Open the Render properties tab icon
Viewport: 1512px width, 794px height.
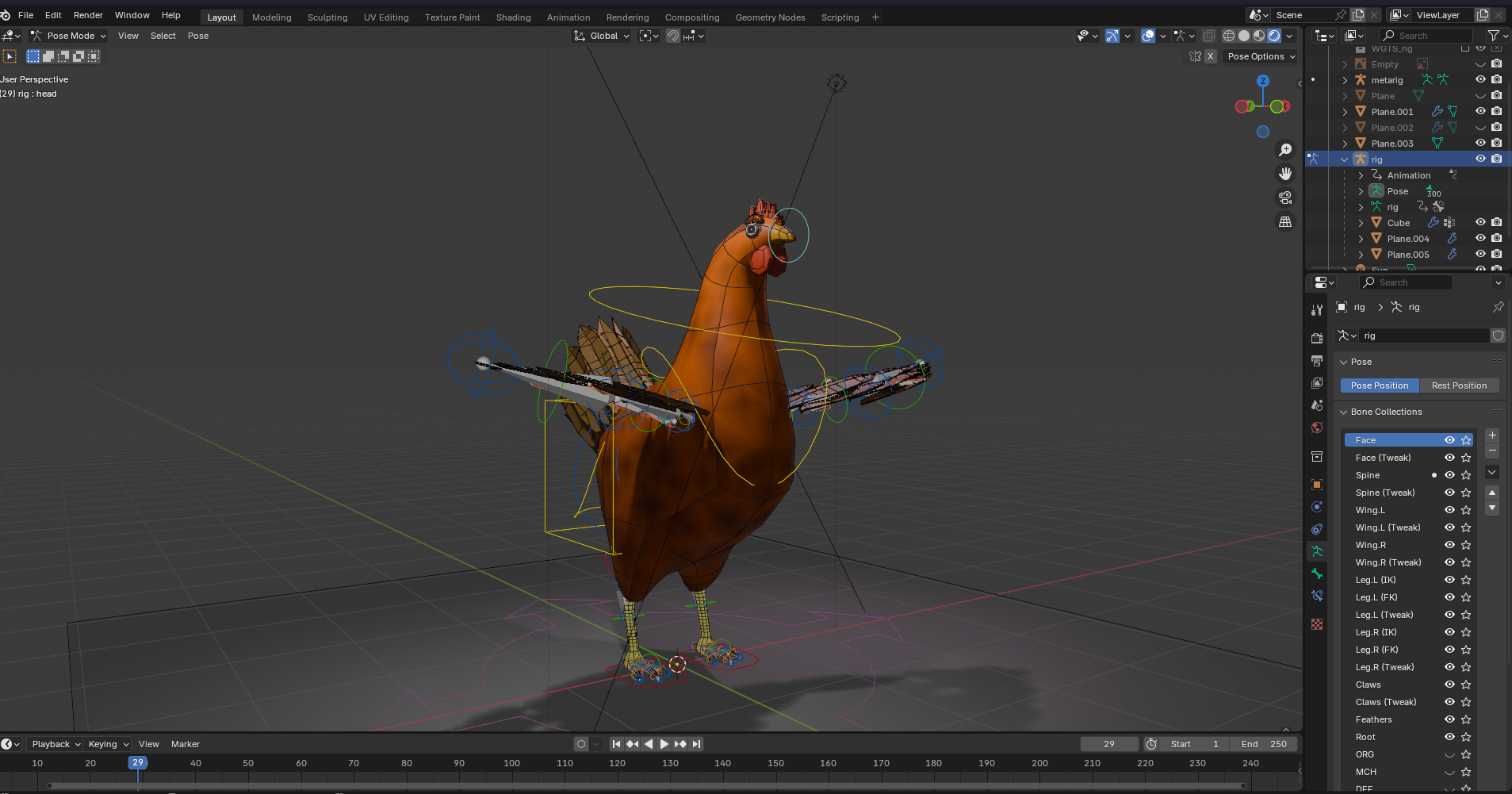[x=1317, y=338]
